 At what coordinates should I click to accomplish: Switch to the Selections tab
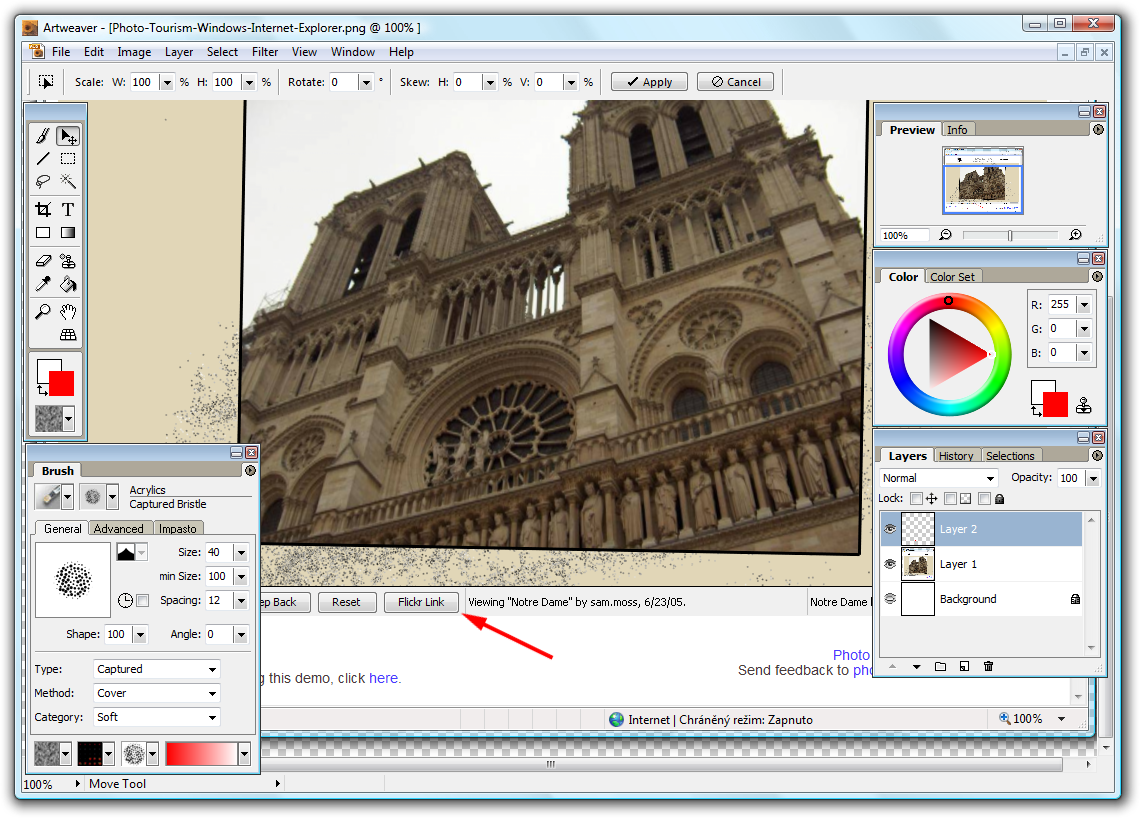(x=1010, y=456)
